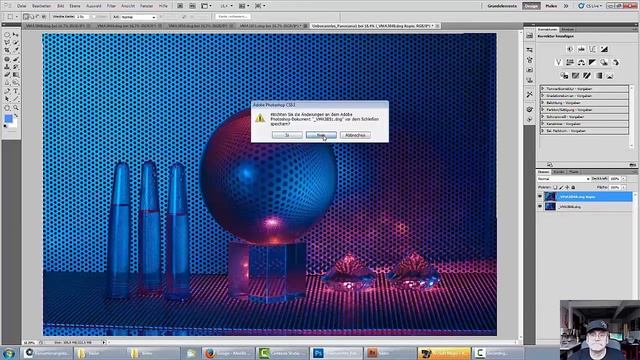Select the Lasso tool

point(7,43)
